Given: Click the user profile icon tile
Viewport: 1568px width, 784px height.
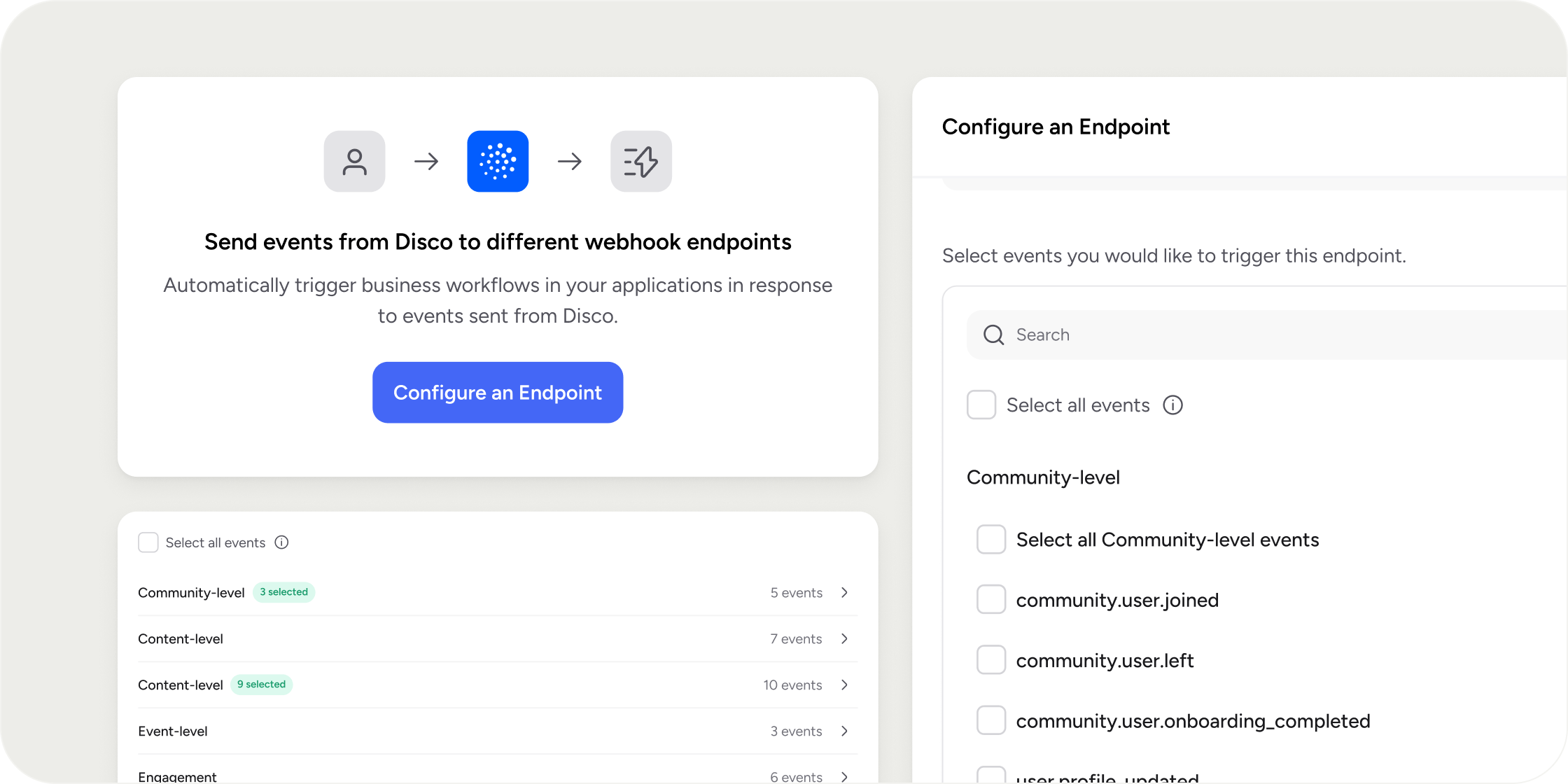Looking at the screenshot, I should point(354,161).
